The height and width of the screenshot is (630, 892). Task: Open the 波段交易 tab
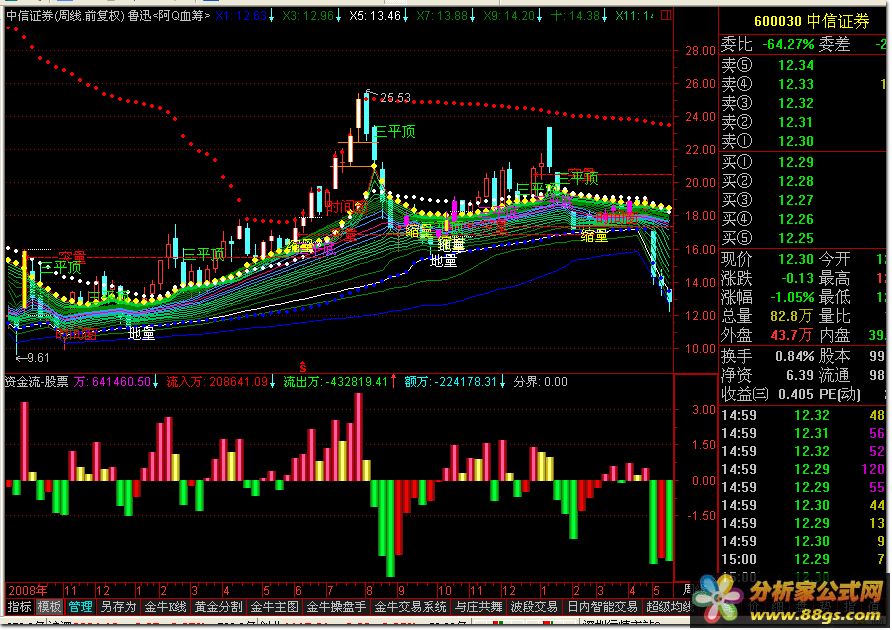[534, 607]
